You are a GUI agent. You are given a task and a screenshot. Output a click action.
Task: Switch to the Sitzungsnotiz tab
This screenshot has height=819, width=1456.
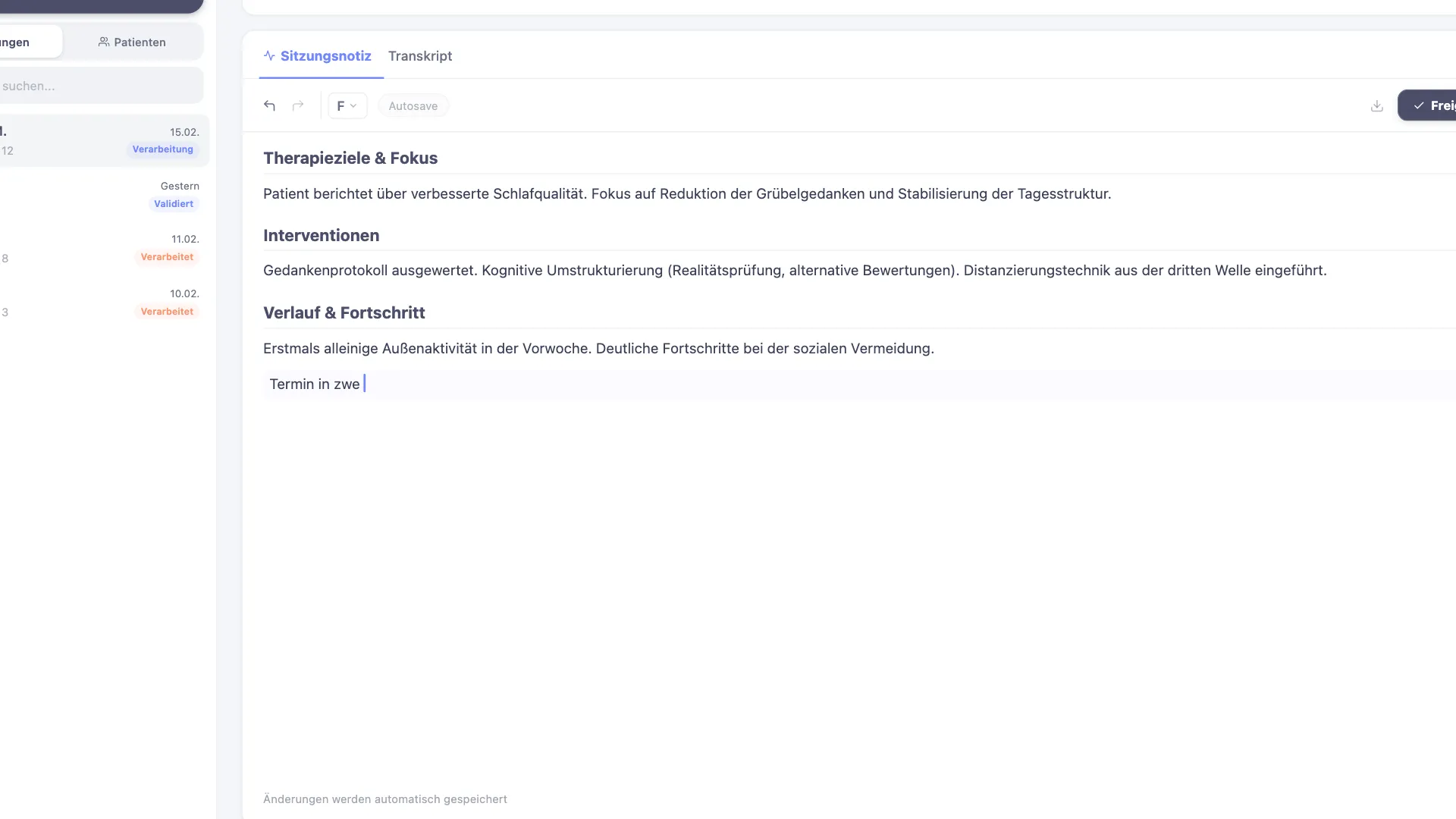point(322,55)
